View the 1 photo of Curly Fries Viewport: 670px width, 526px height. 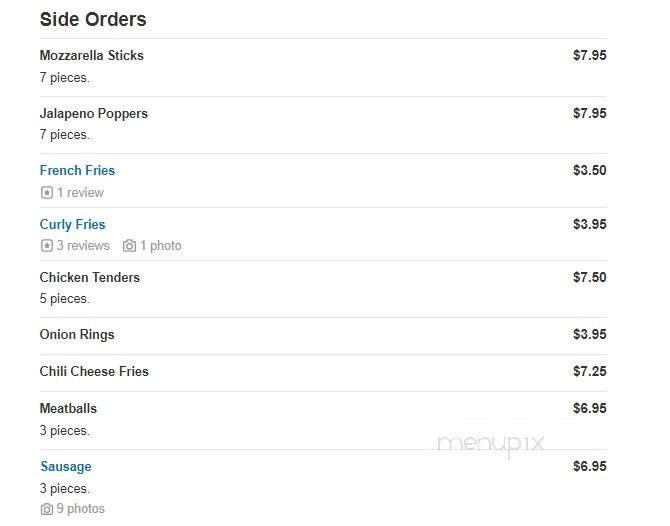tap(160, 246)
